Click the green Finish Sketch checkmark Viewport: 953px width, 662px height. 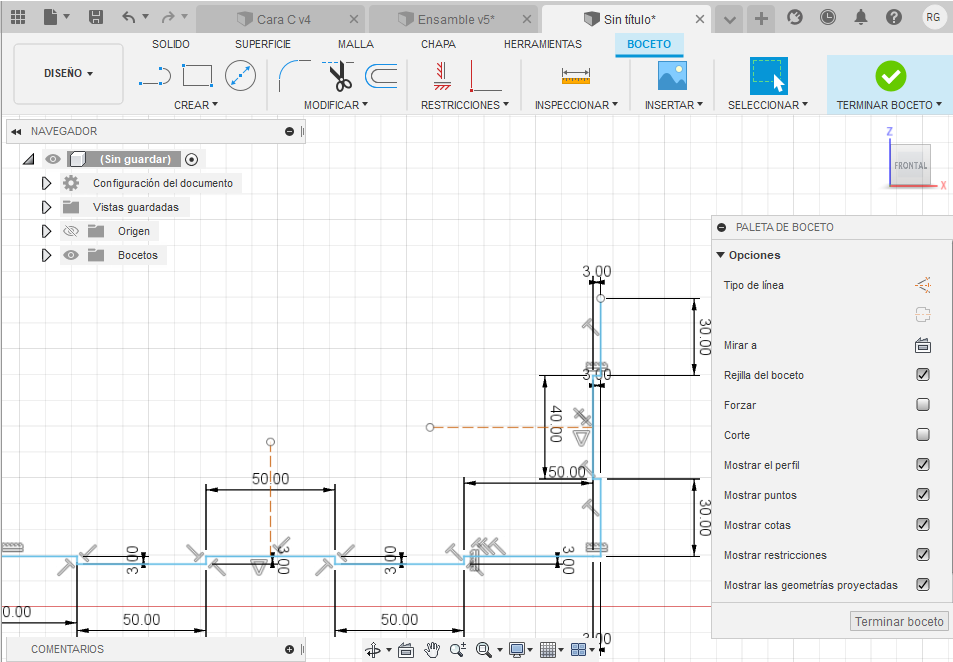[x=891, y=76]
